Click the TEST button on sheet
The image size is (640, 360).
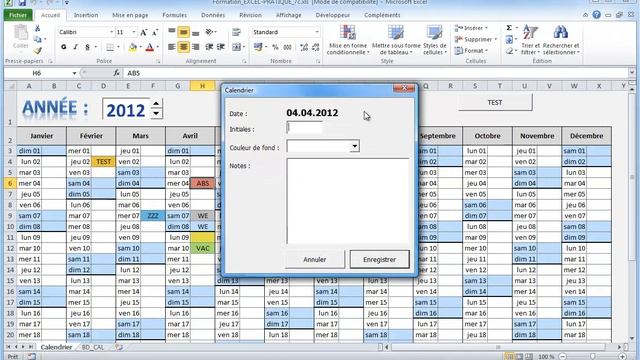click(495, 102)
